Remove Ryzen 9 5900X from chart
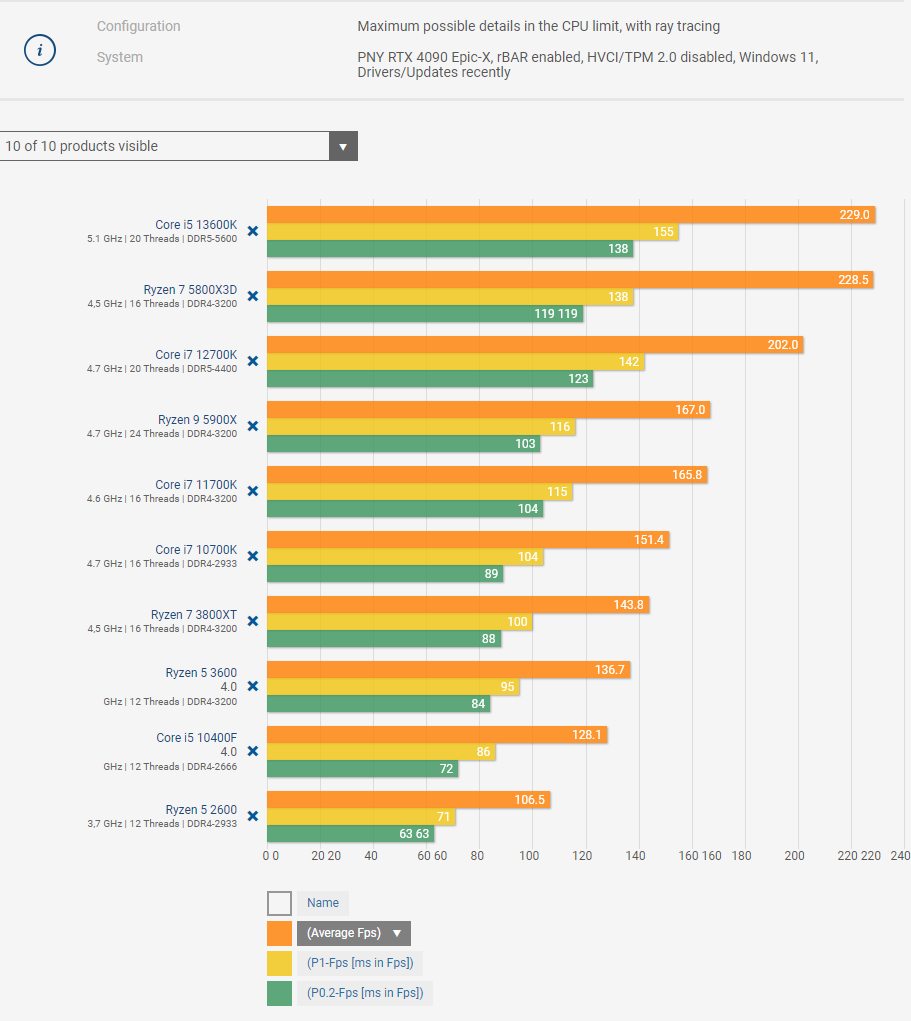 (x=253, y=426)
